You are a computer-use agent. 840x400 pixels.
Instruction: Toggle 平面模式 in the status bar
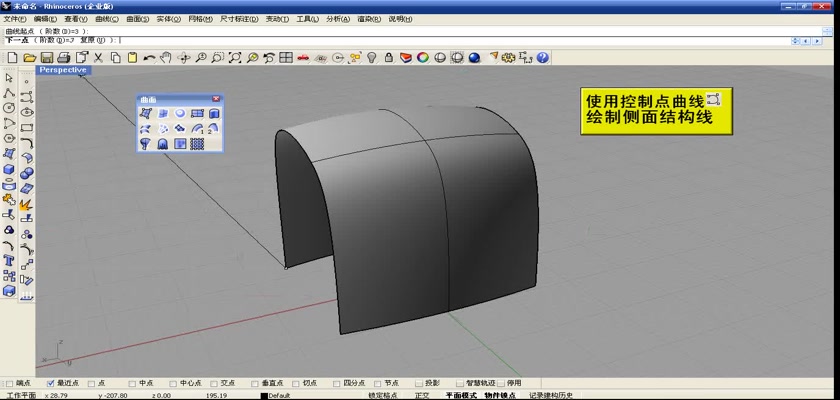pyautogui.click(x=460, y=395)
